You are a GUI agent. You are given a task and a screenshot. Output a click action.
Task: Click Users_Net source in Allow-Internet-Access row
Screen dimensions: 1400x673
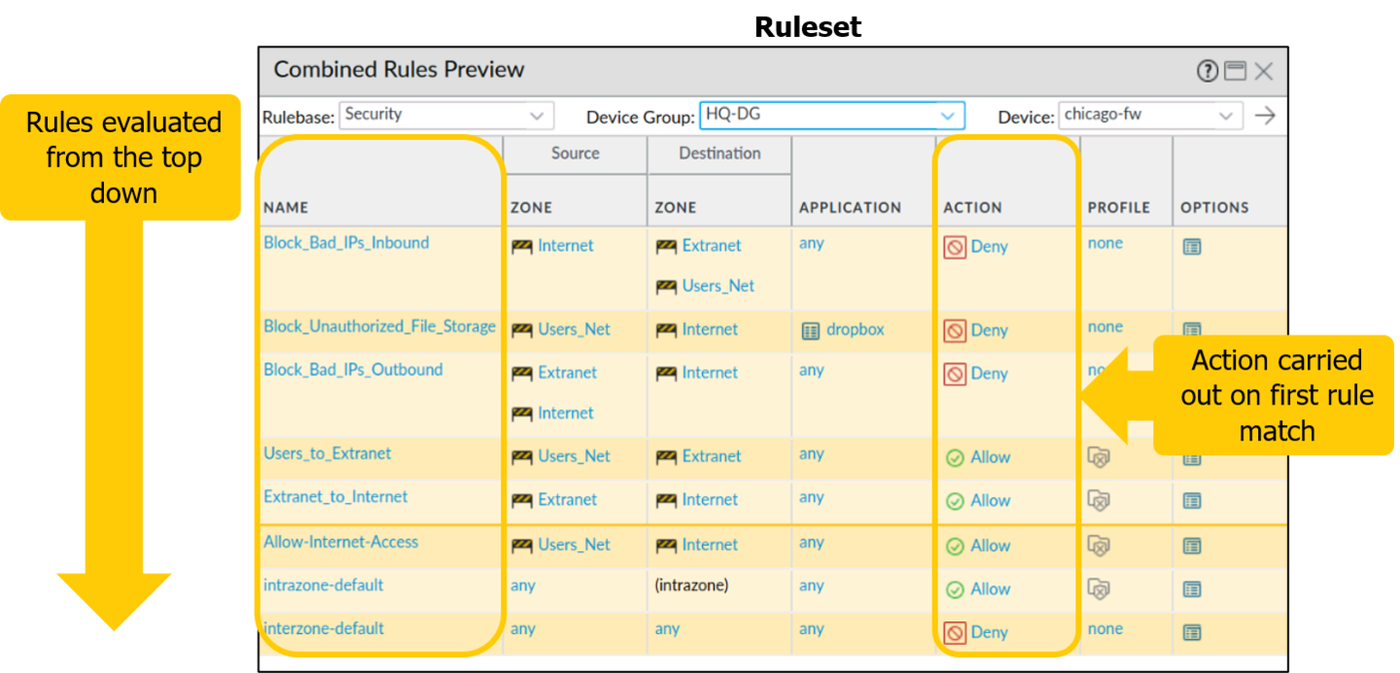(x=574, y=545)
